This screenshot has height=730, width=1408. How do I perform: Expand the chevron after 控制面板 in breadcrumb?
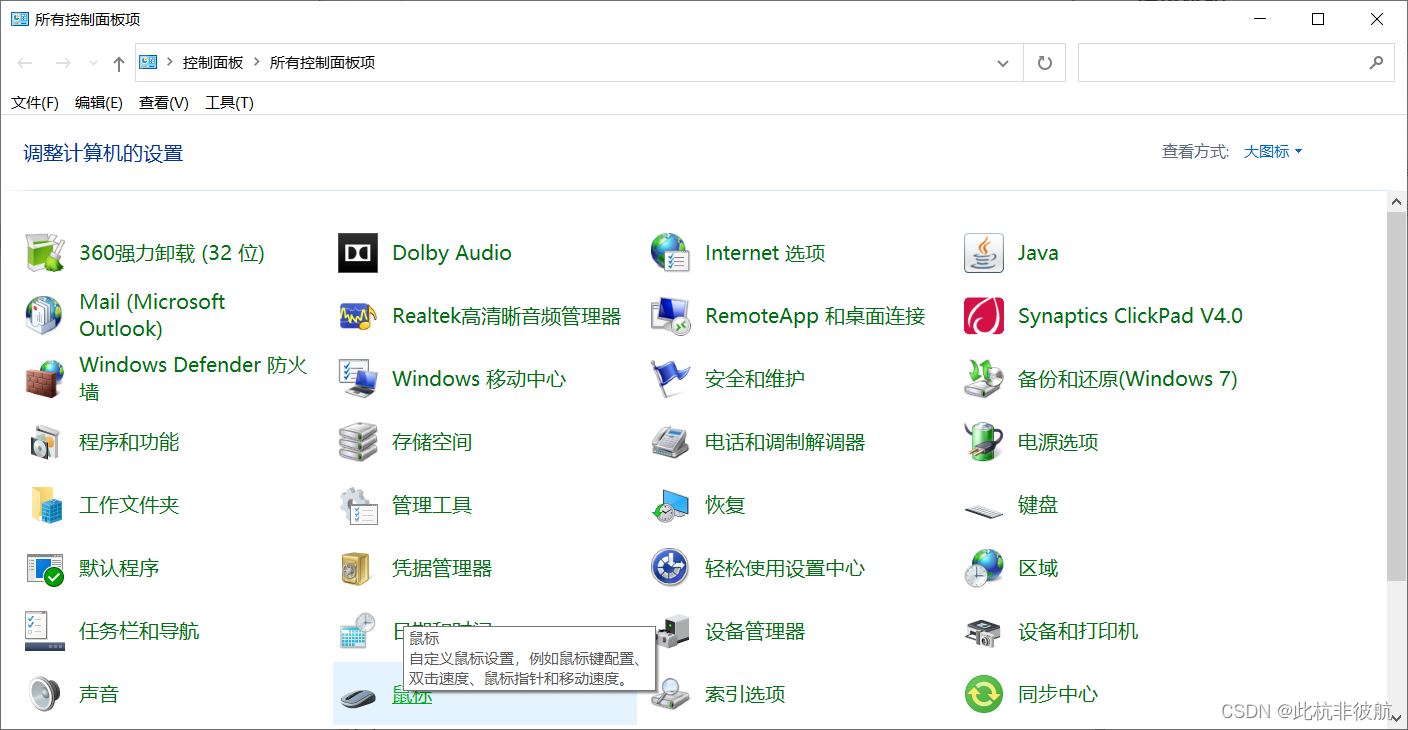(257, 62)
